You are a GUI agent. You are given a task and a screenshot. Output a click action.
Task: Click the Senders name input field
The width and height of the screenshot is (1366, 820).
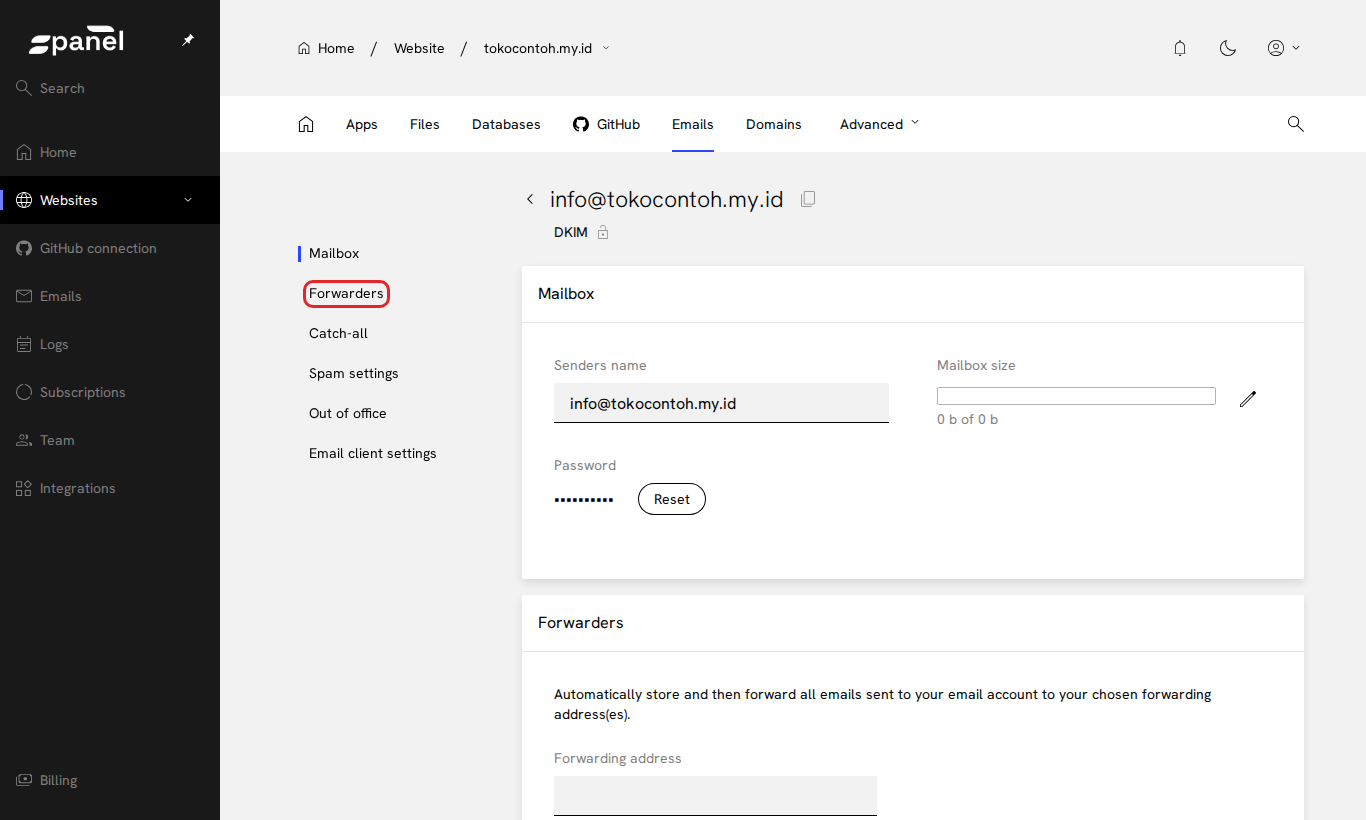pyautogui.click(x=721, y=403)
